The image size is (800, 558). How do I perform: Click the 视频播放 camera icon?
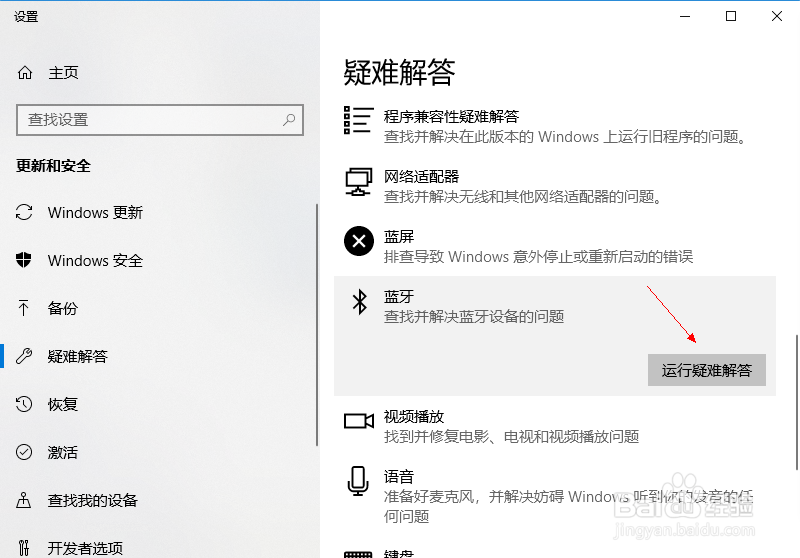[x=359, y=421]
